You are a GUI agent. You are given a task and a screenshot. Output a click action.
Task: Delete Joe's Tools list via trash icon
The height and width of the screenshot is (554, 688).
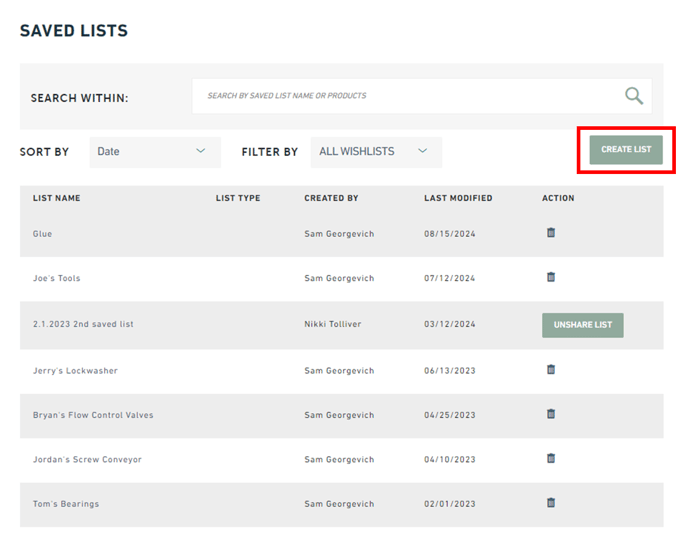(x=551, y=277)
